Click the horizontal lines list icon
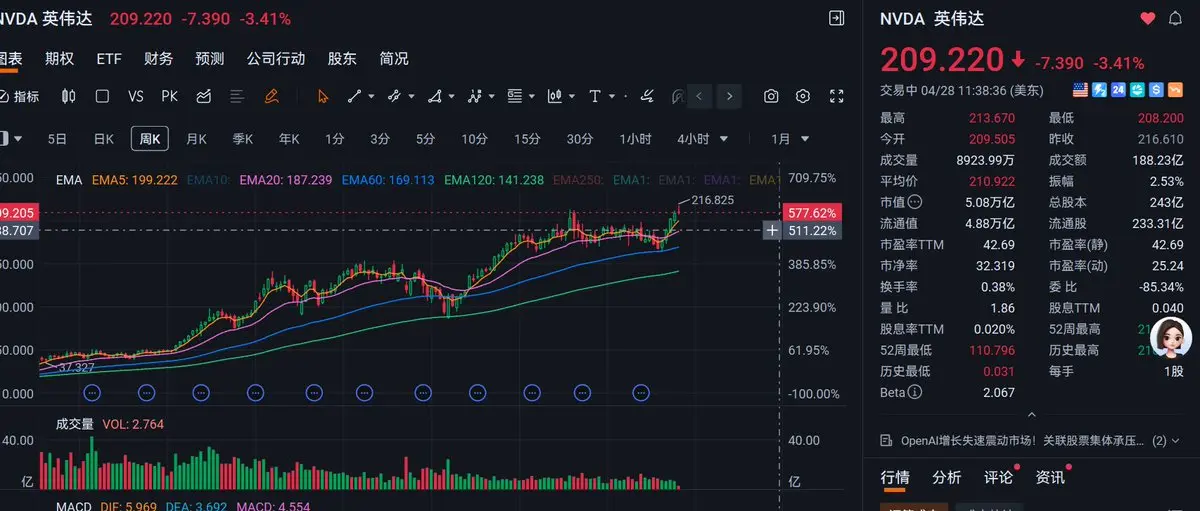The image size is (1200, 511). (x=237, y=96)
